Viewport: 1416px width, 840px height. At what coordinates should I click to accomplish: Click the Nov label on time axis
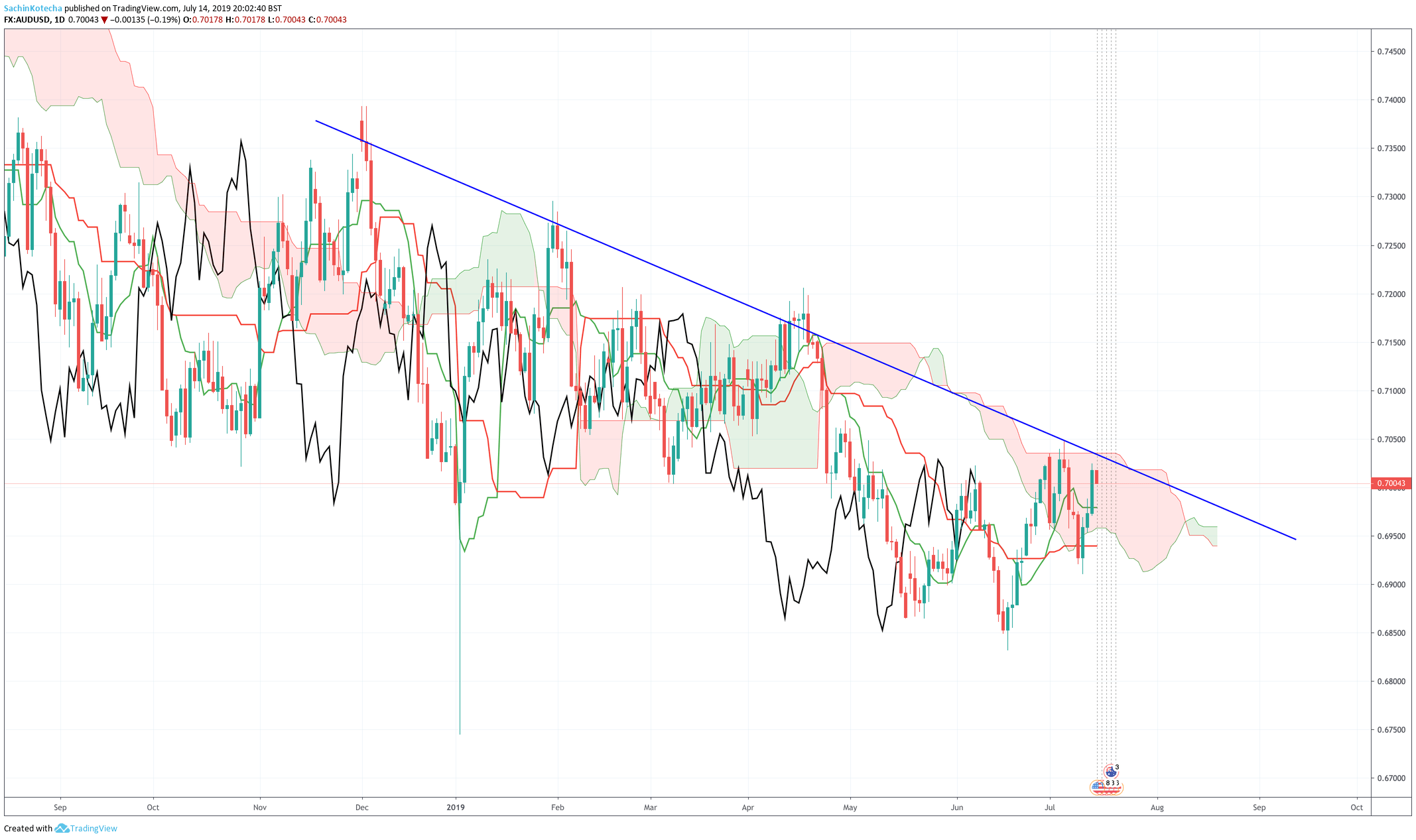click(x=260, y=808)
